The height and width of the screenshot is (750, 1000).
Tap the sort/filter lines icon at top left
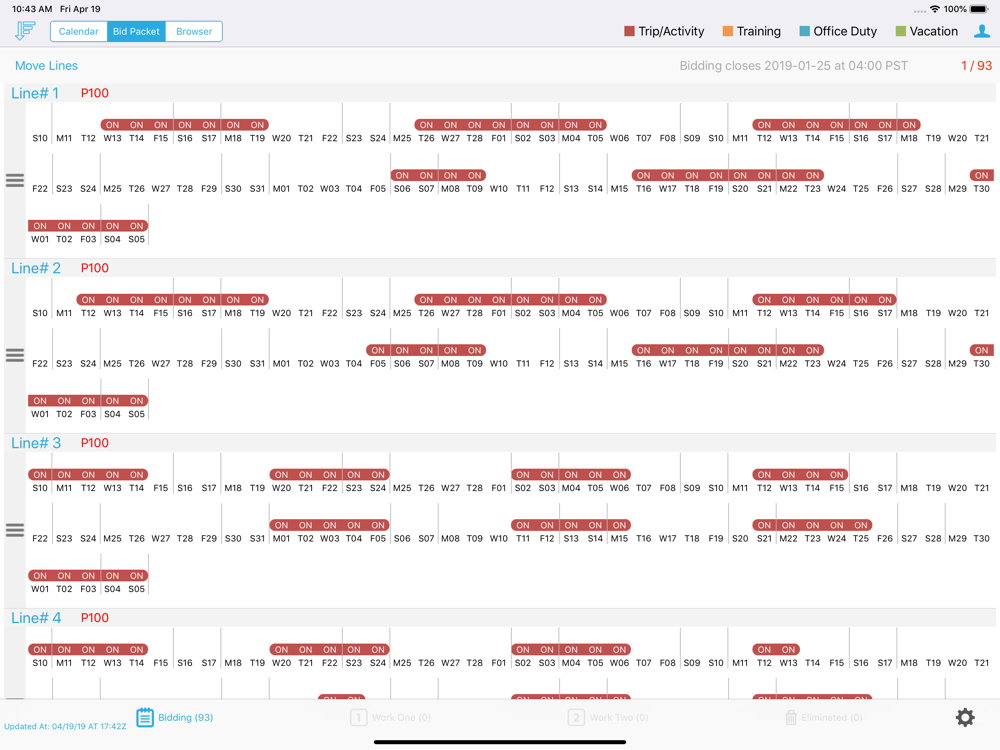click(x=25, y=31)
